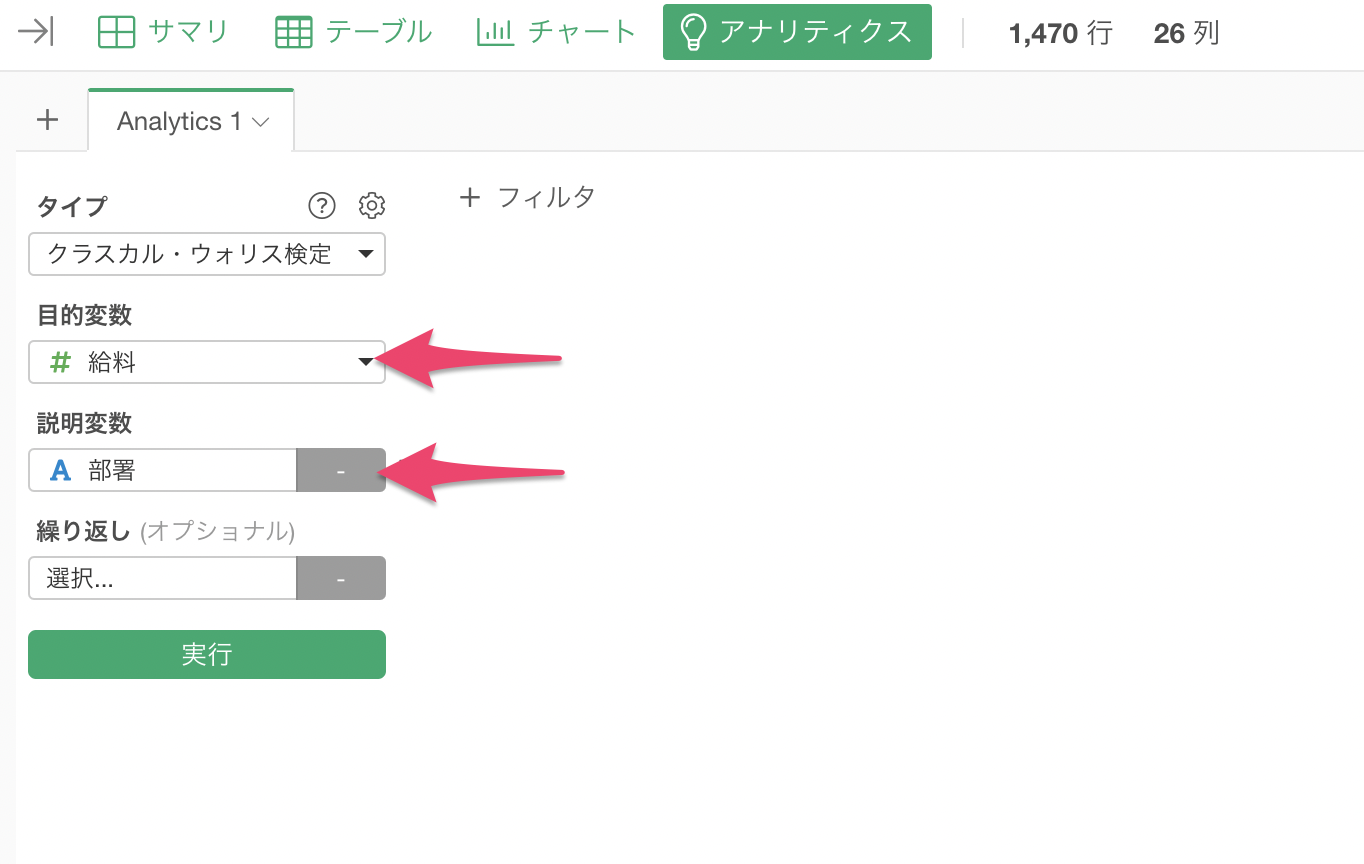Open the サマリ summary view
This screenshot has height=864, width=1364.
coord(163,32)
